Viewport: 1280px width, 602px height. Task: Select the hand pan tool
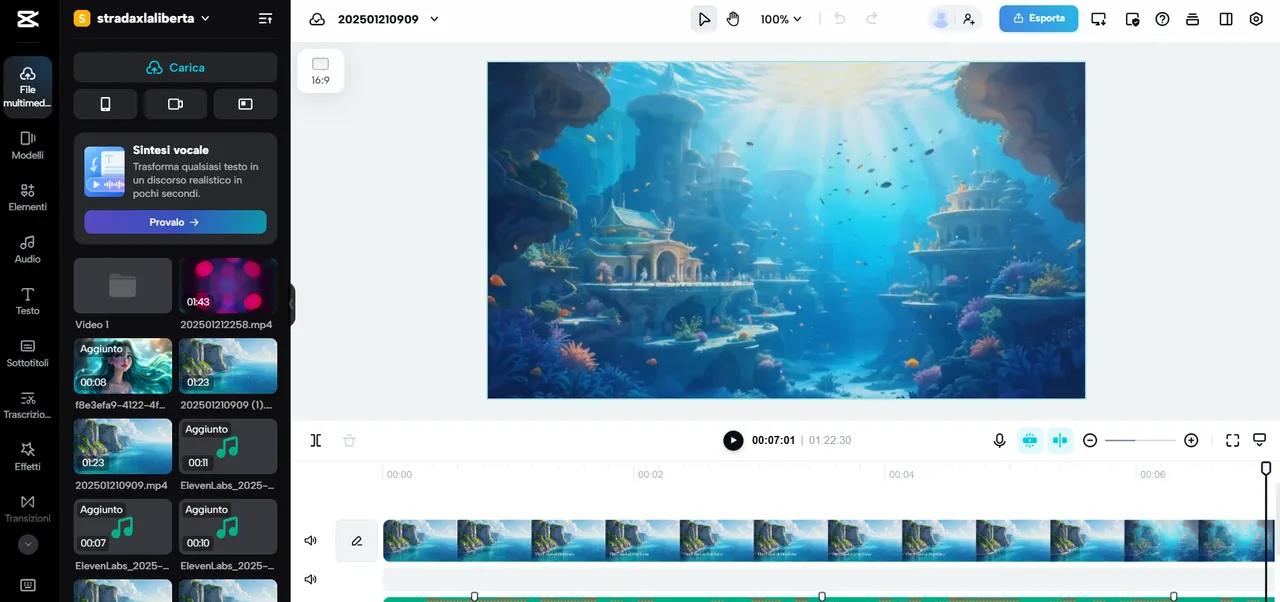coord(733,19)
